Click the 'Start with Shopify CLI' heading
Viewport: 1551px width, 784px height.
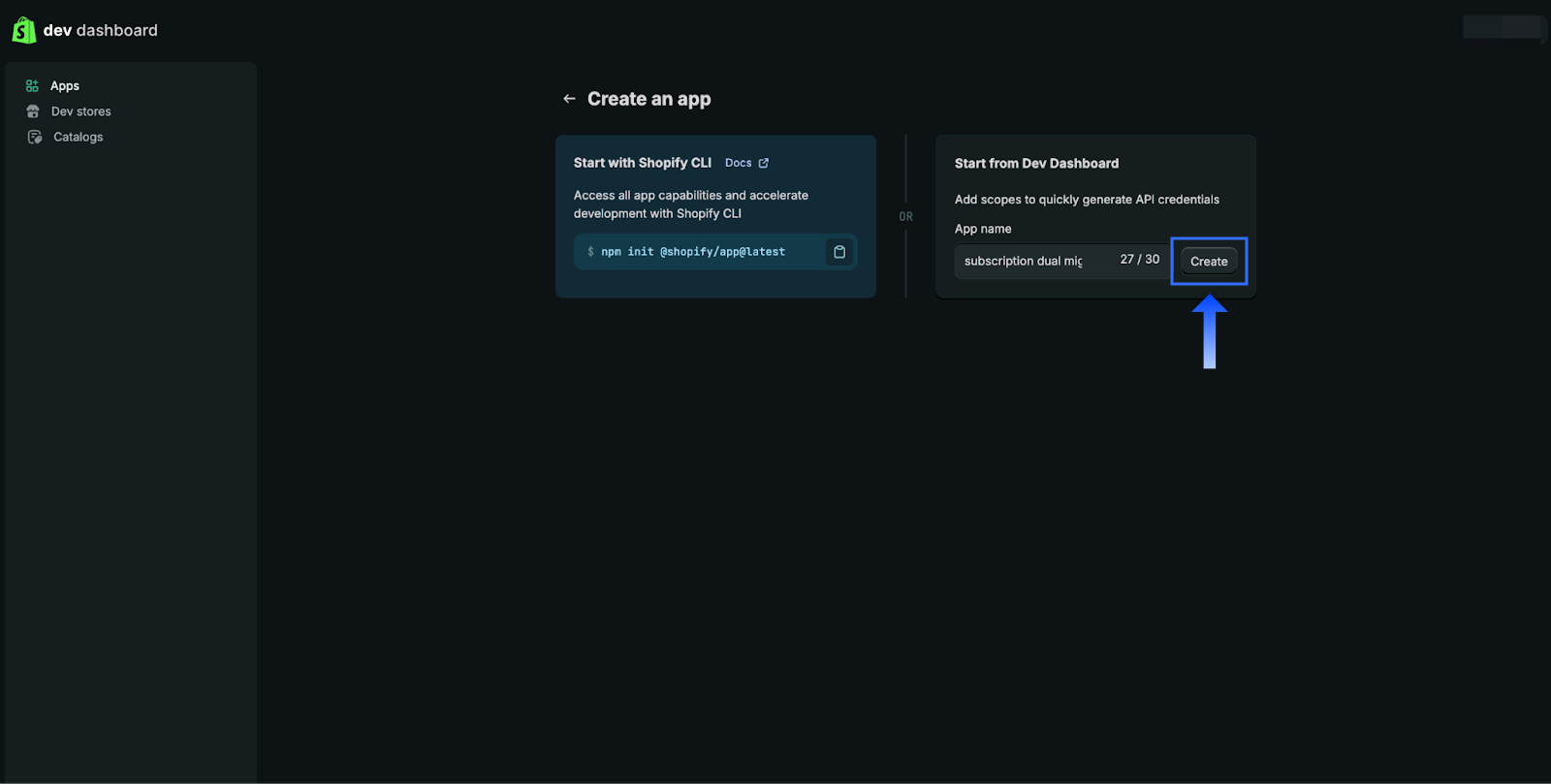[x=643, y=163]
